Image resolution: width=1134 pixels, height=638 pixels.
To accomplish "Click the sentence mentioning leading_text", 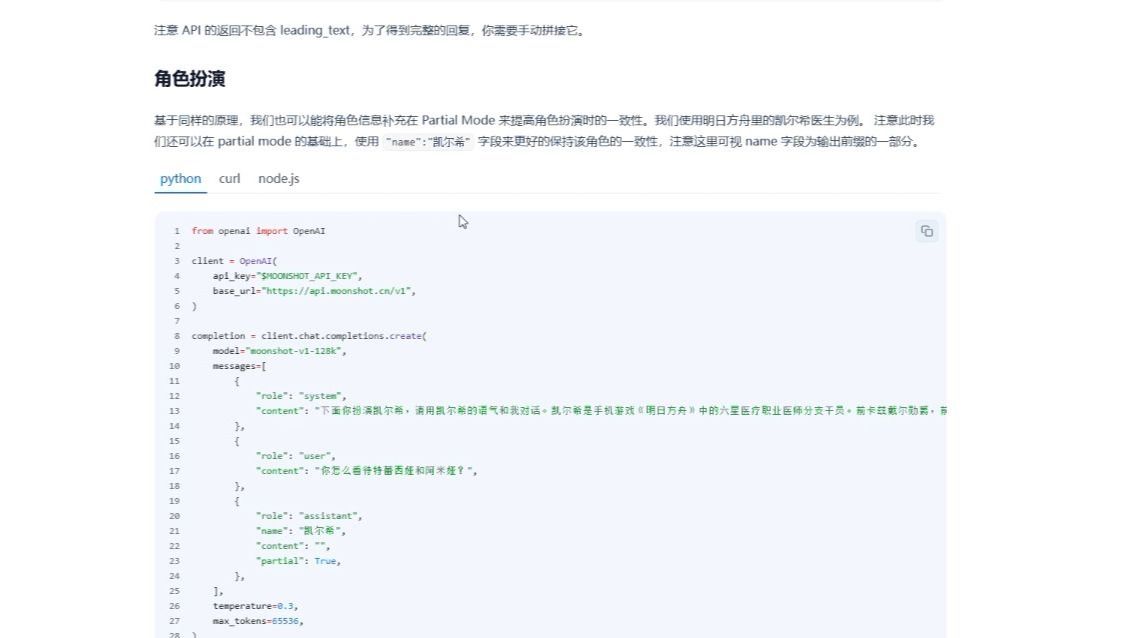I will pos(370,30).
